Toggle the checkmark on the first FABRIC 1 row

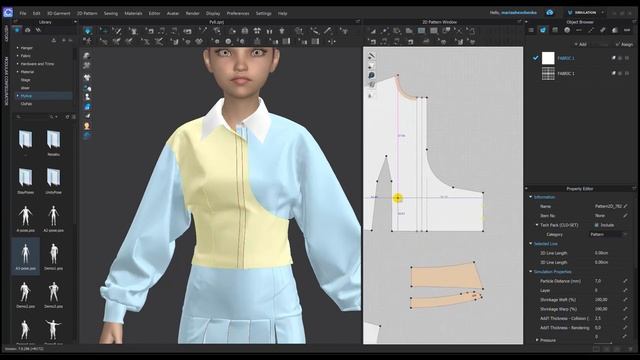[x=536, y=58]
